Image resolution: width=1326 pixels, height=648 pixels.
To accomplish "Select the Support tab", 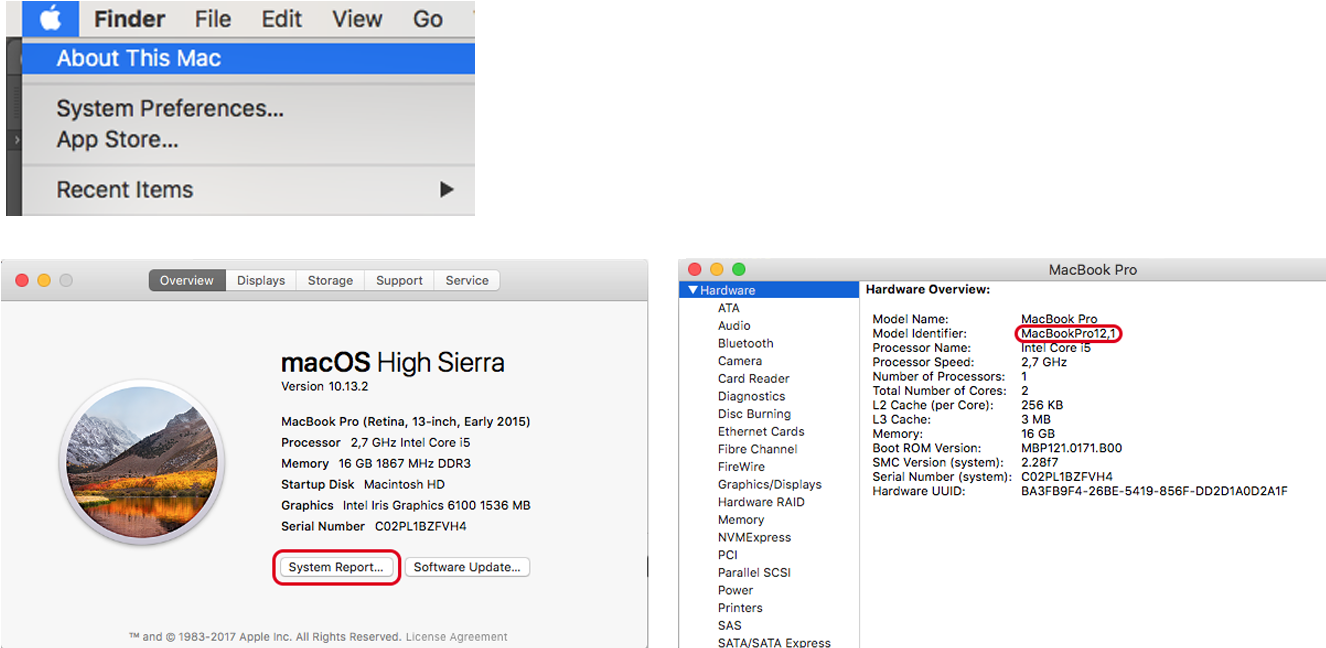I will tap(399, 280).
